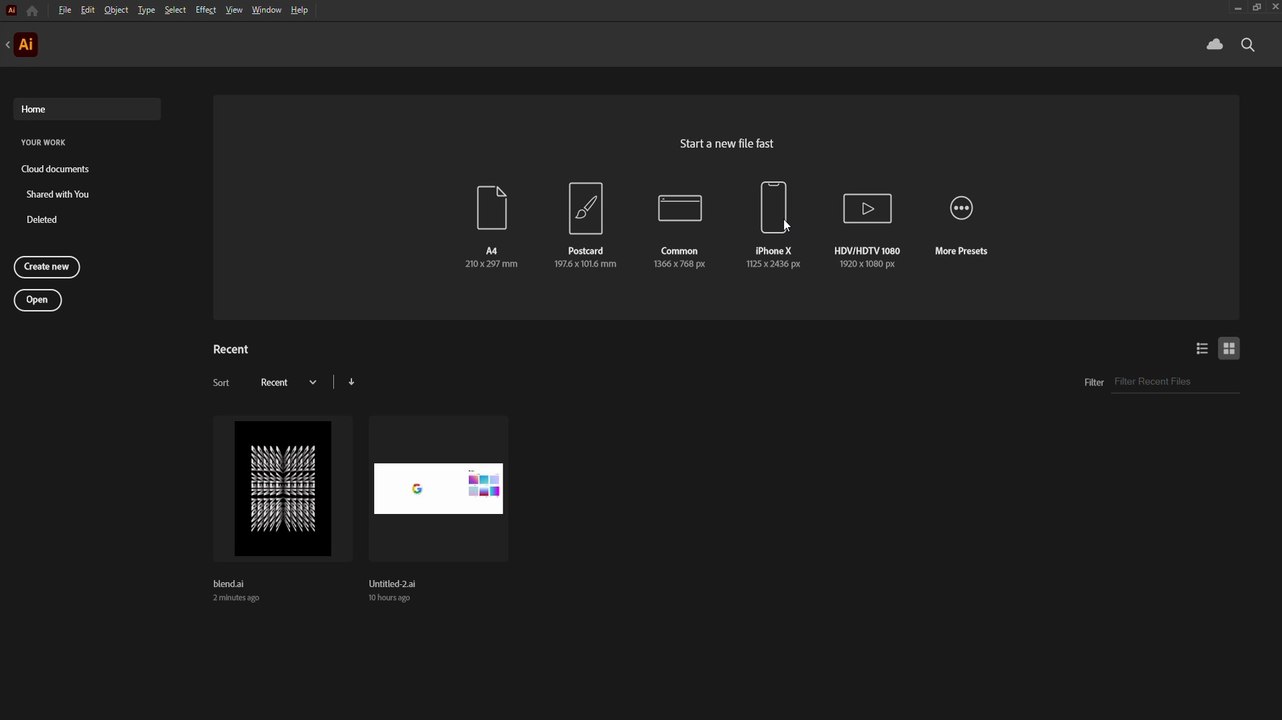Open the Select menu
Viewport: 1282px width, 720px height.
[175, 10]
